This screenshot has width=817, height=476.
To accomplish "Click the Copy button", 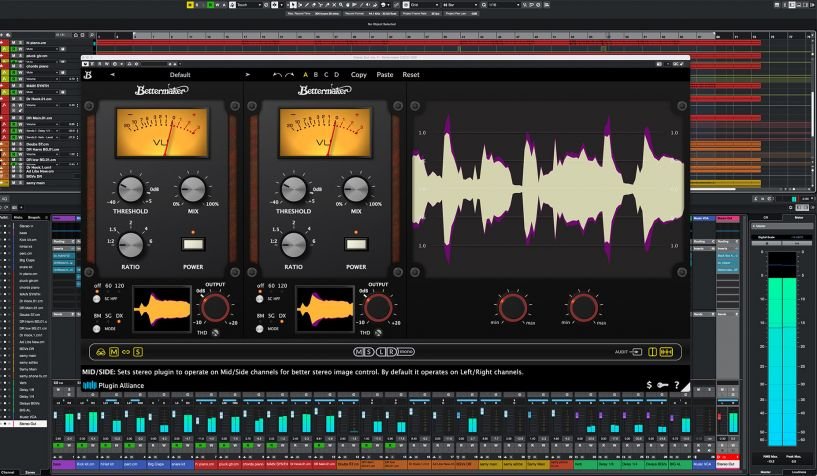I will coord(358,75).
